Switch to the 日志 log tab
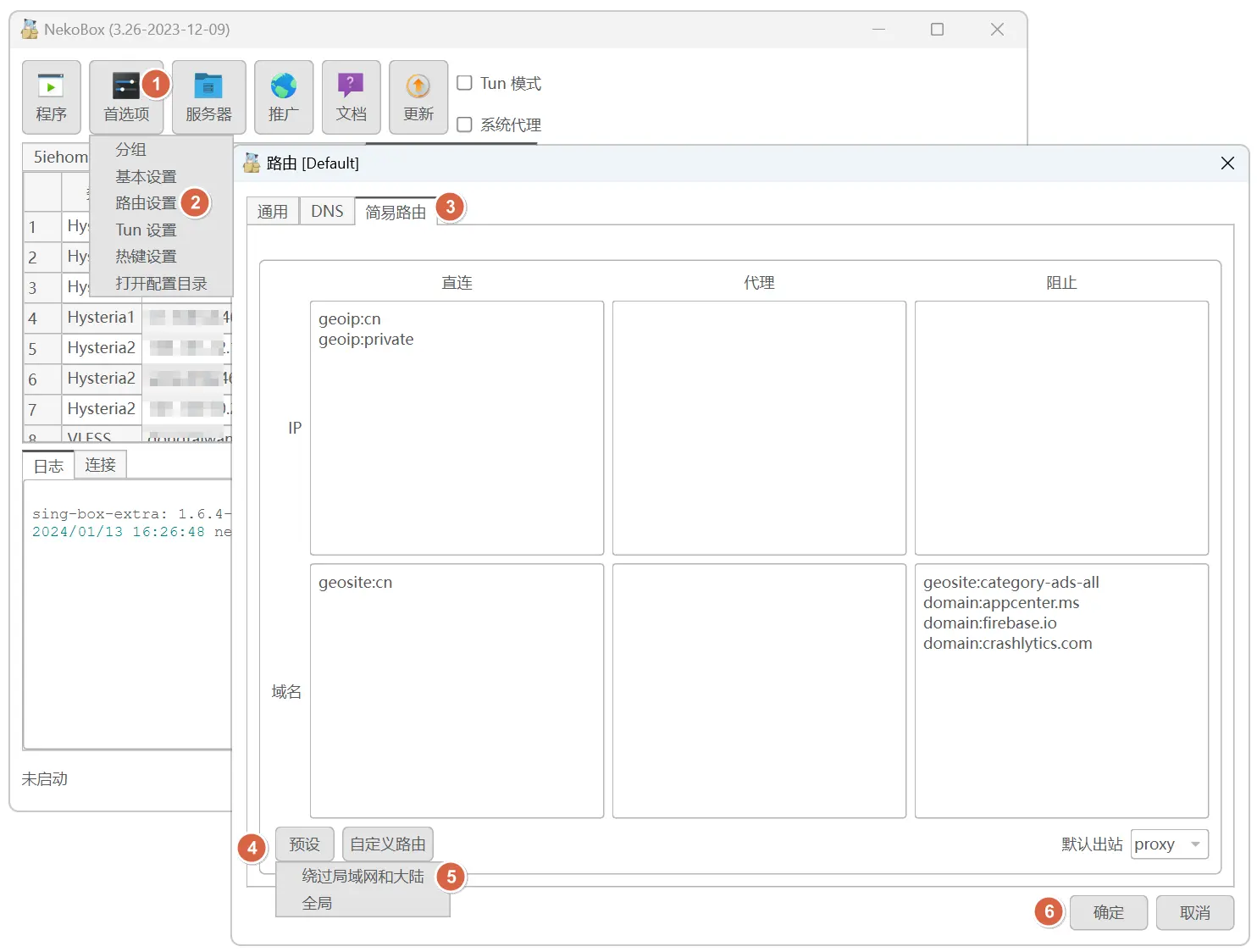 coord(48,466)
